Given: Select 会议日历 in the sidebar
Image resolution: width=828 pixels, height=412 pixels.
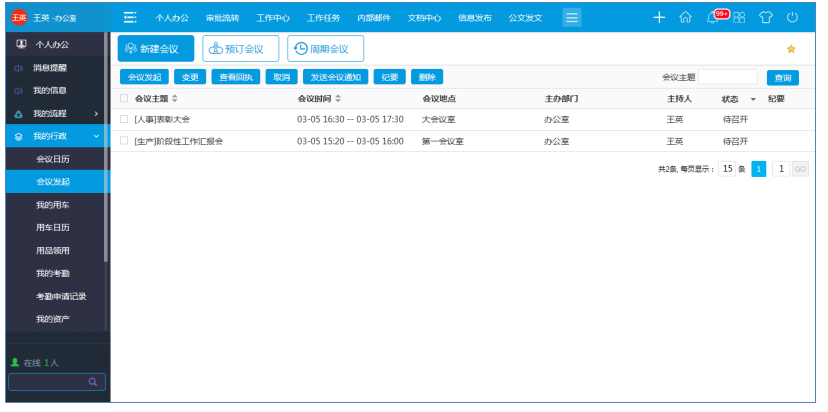Looking at the screenshot, I should click(53, 159).
